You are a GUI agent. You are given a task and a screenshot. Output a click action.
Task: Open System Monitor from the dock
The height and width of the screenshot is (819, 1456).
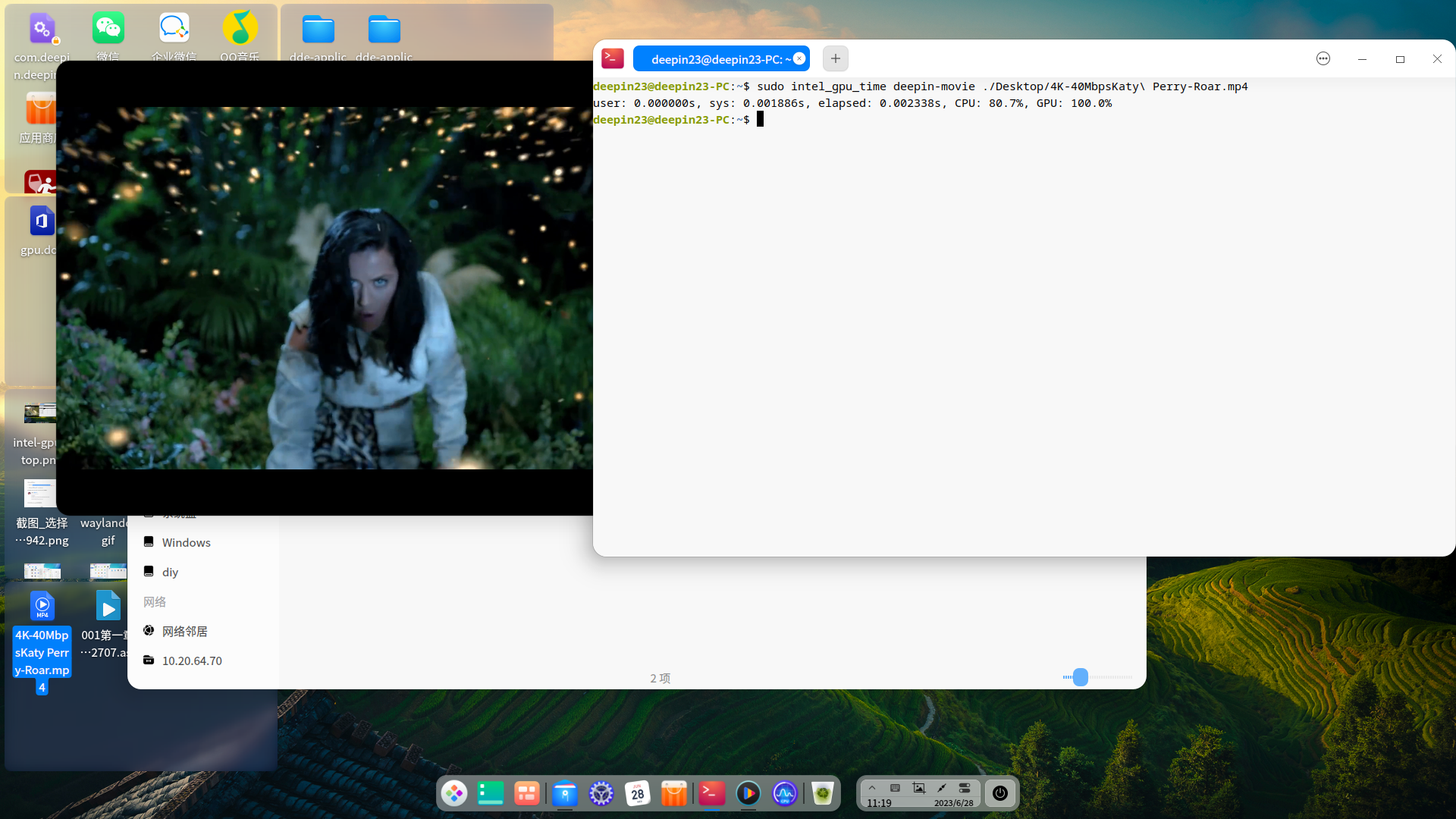[x=785, y=793]
